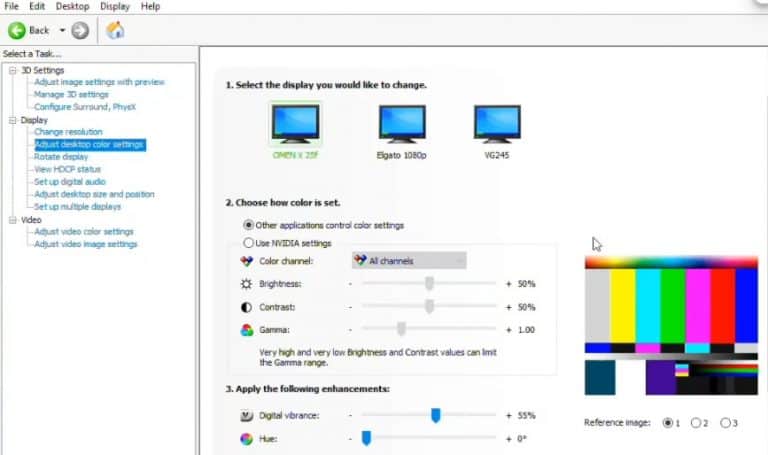Click the Home icon in toolbar
The width and height of the screenshot is (768, 455).
pyautogui.click(x=115, y=30)
